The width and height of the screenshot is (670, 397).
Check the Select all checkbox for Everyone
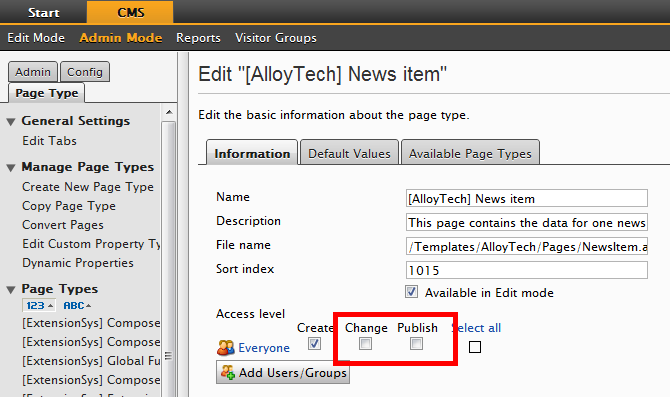pyautogui.click(x=475, y=347)
